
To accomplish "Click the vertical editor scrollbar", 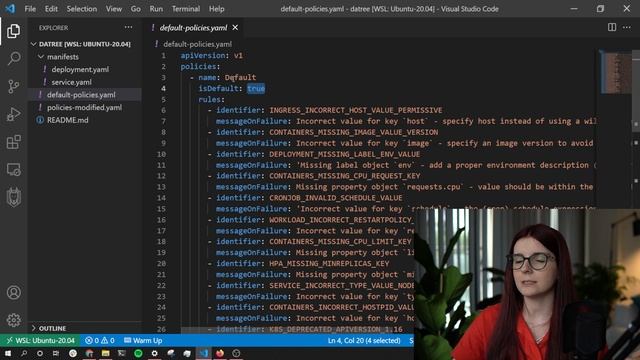I will 636,92.
